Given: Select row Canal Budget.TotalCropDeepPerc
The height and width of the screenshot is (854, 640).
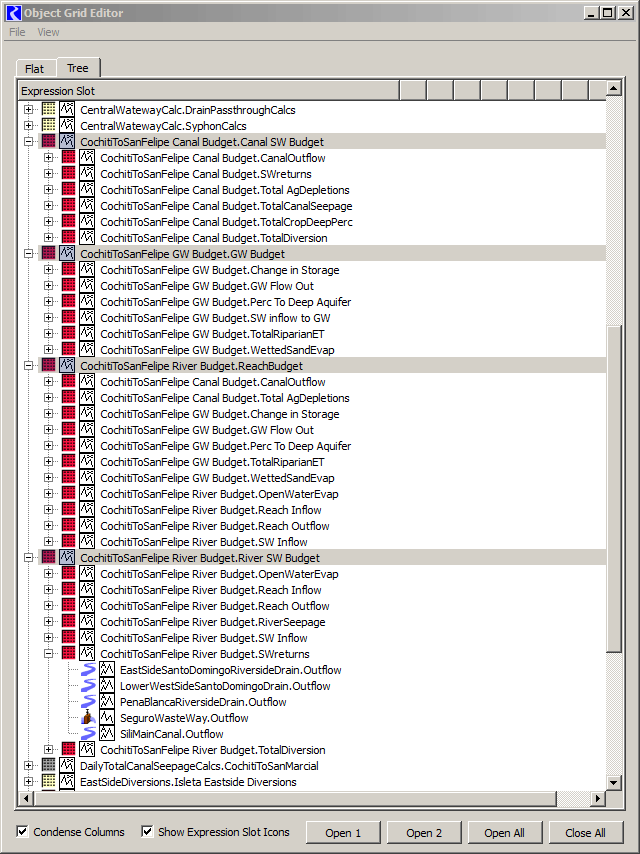Looking at the screenshot, I should coord(226,222).
